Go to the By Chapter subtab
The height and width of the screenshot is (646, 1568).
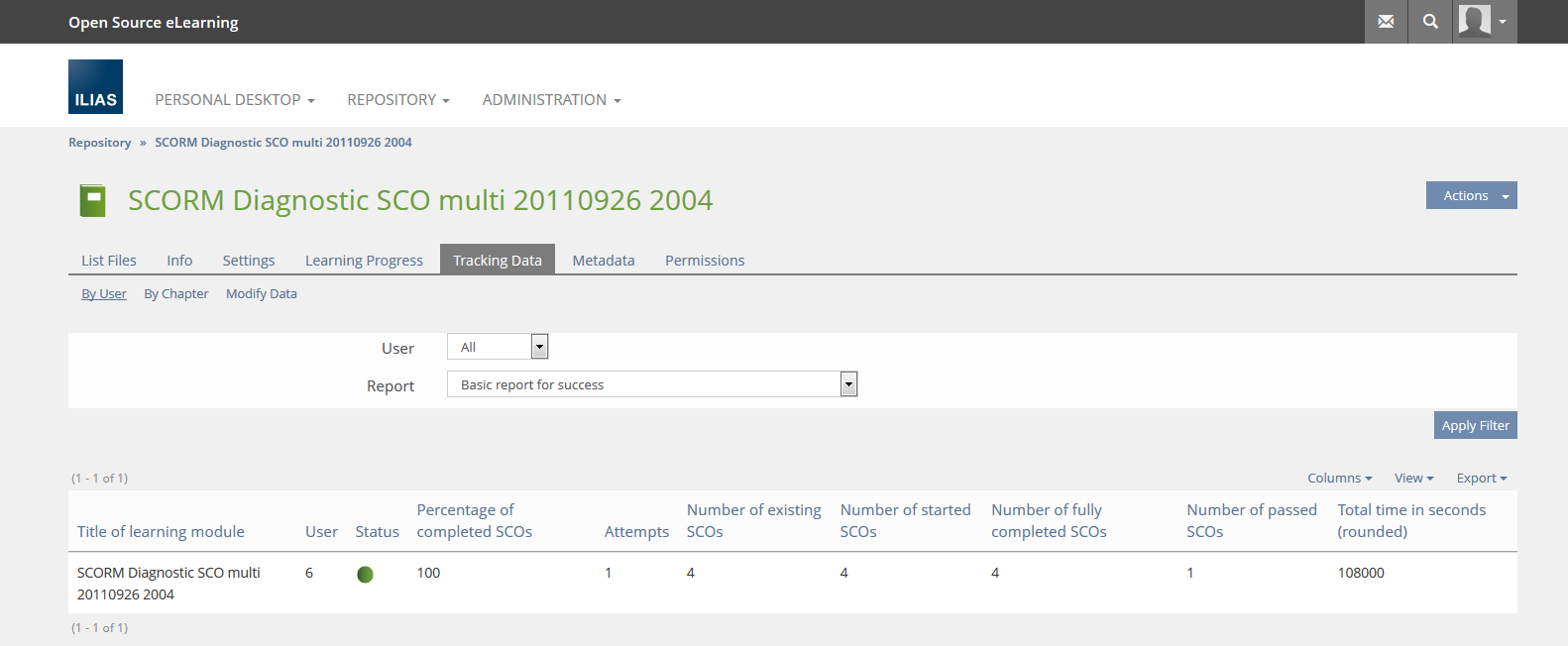(176, 294)
